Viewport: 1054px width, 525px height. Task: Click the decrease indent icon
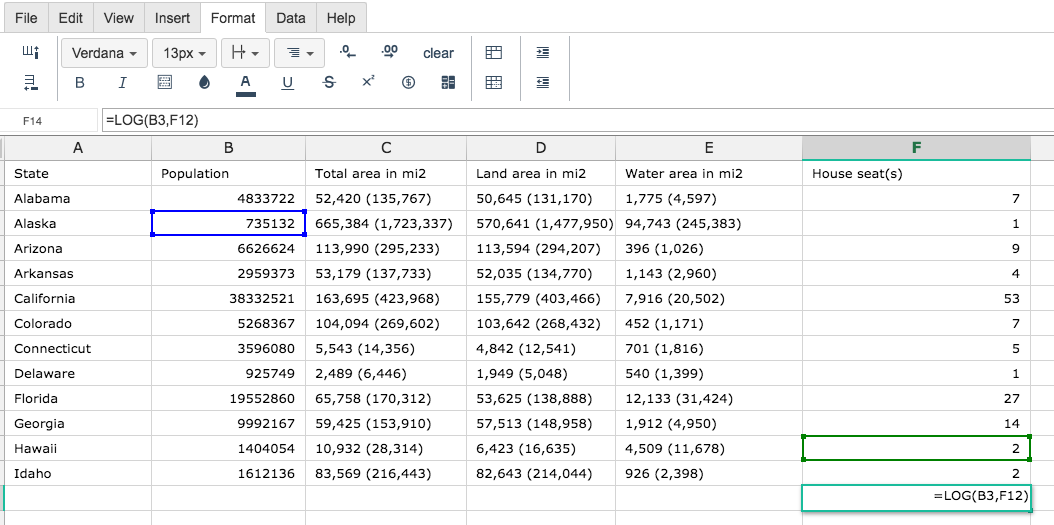[543, 83]
